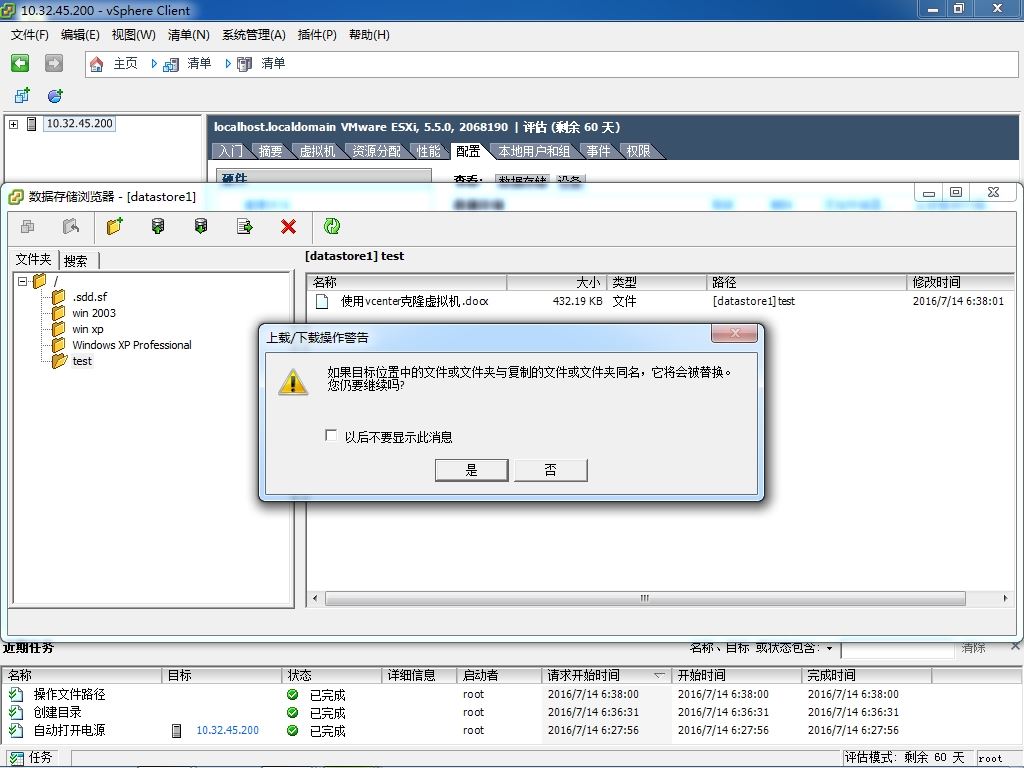Click the host server icon beside 10.32.45.200

(x=31, y=123)
